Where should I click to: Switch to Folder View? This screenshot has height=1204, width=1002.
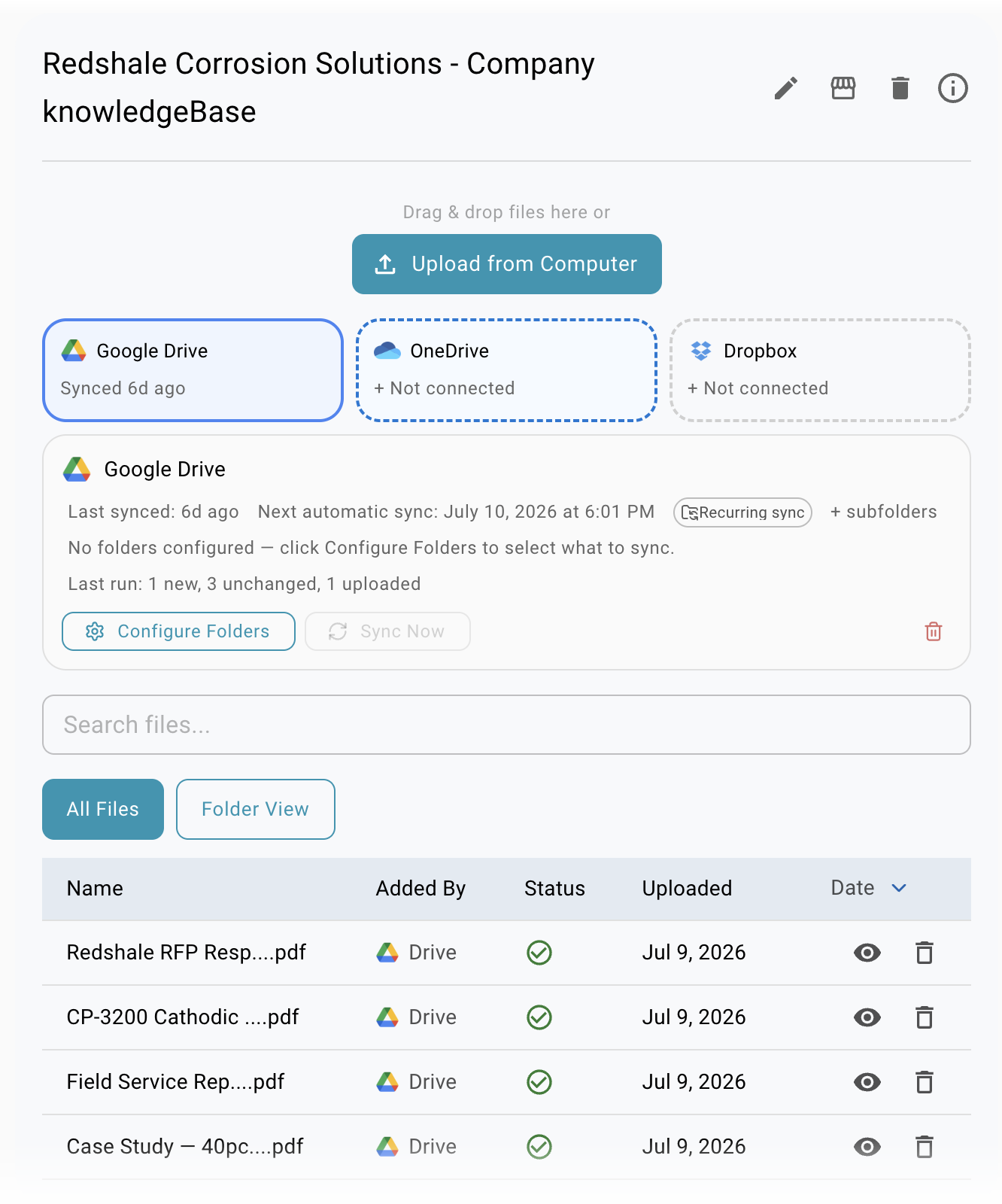(x=255, y=809)
